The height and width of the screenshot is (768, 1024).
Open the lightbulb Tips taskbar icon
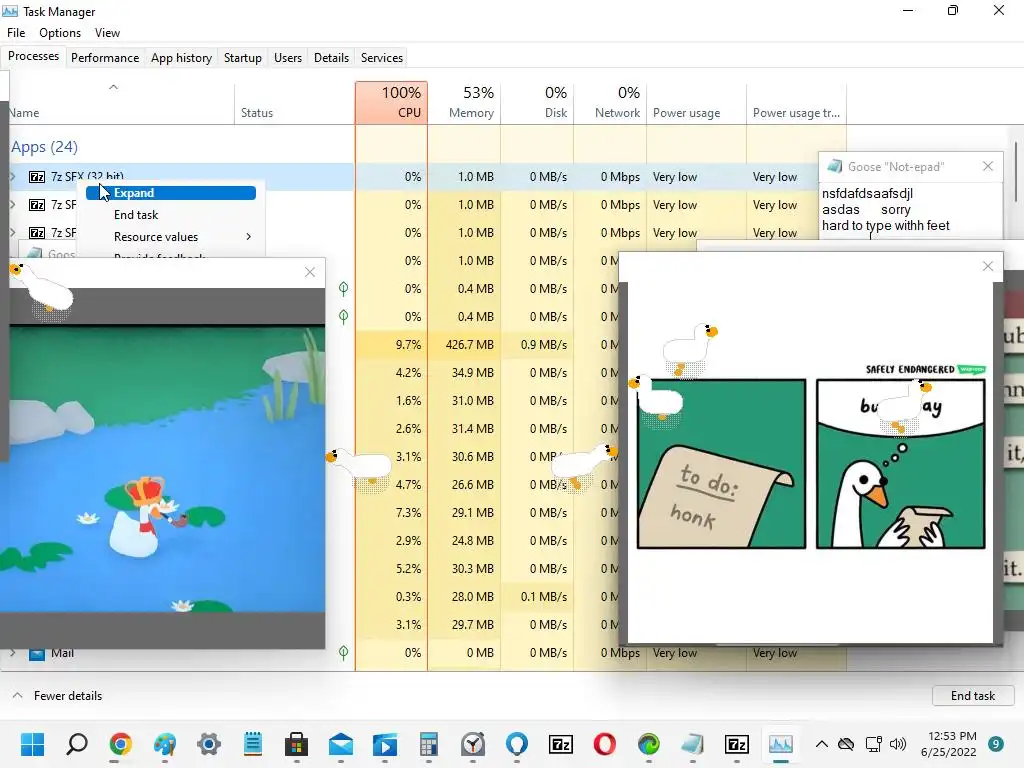pos(517,743)
